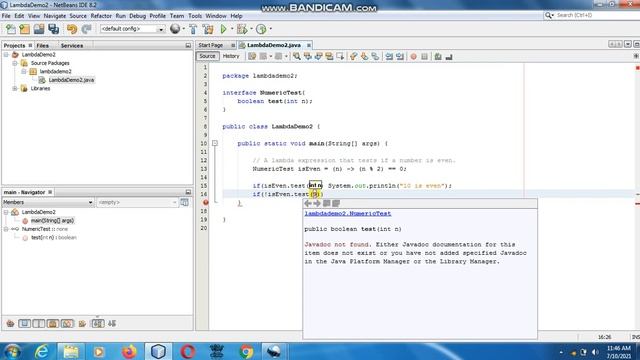Click the Clean and Build icon
640x360 pixels.
208,29
